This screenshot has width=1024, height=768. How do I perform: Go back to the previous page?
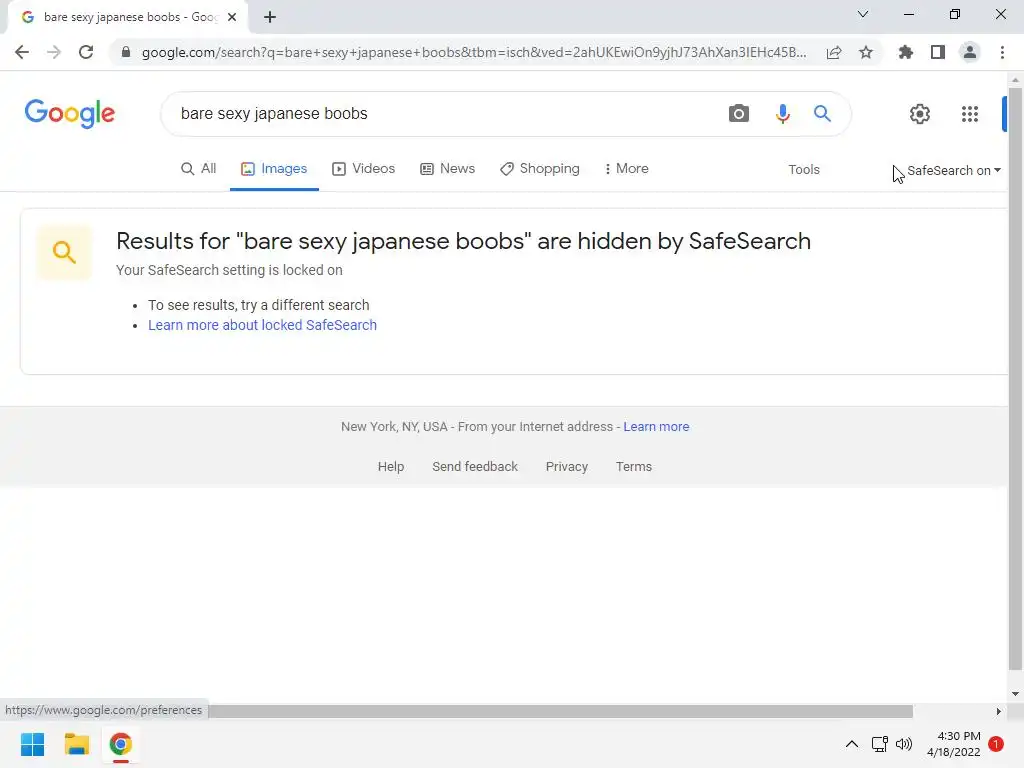[x=22, y=52]
